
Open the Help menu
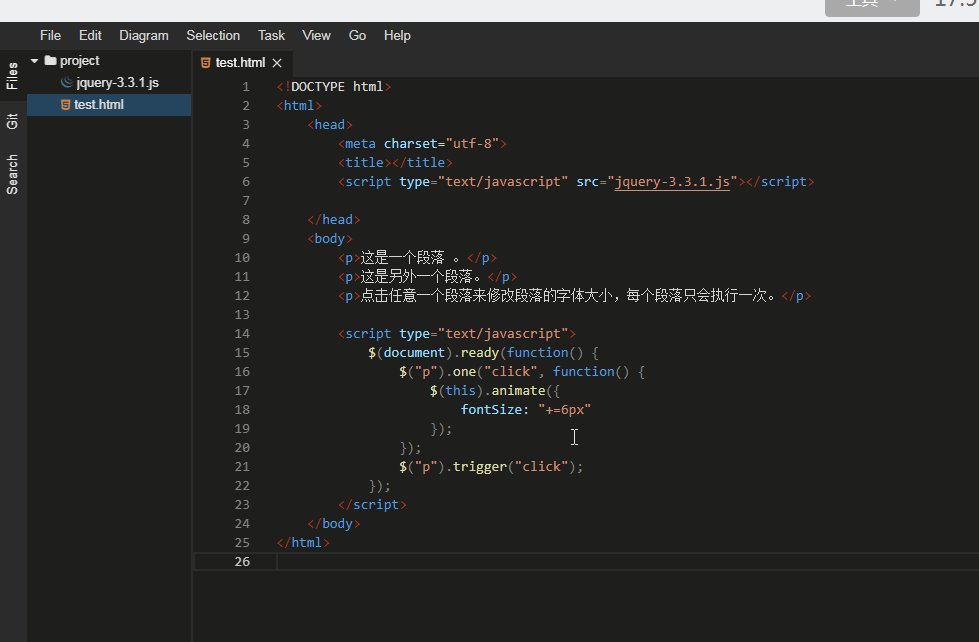(x=397, y=36)
